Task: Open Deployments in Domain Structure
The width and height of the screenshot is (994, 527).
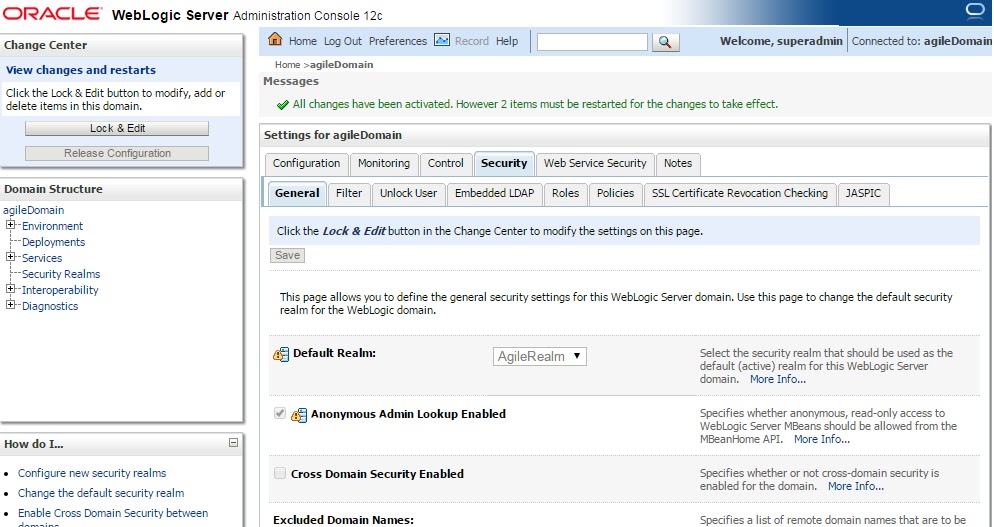Action: 53,242
